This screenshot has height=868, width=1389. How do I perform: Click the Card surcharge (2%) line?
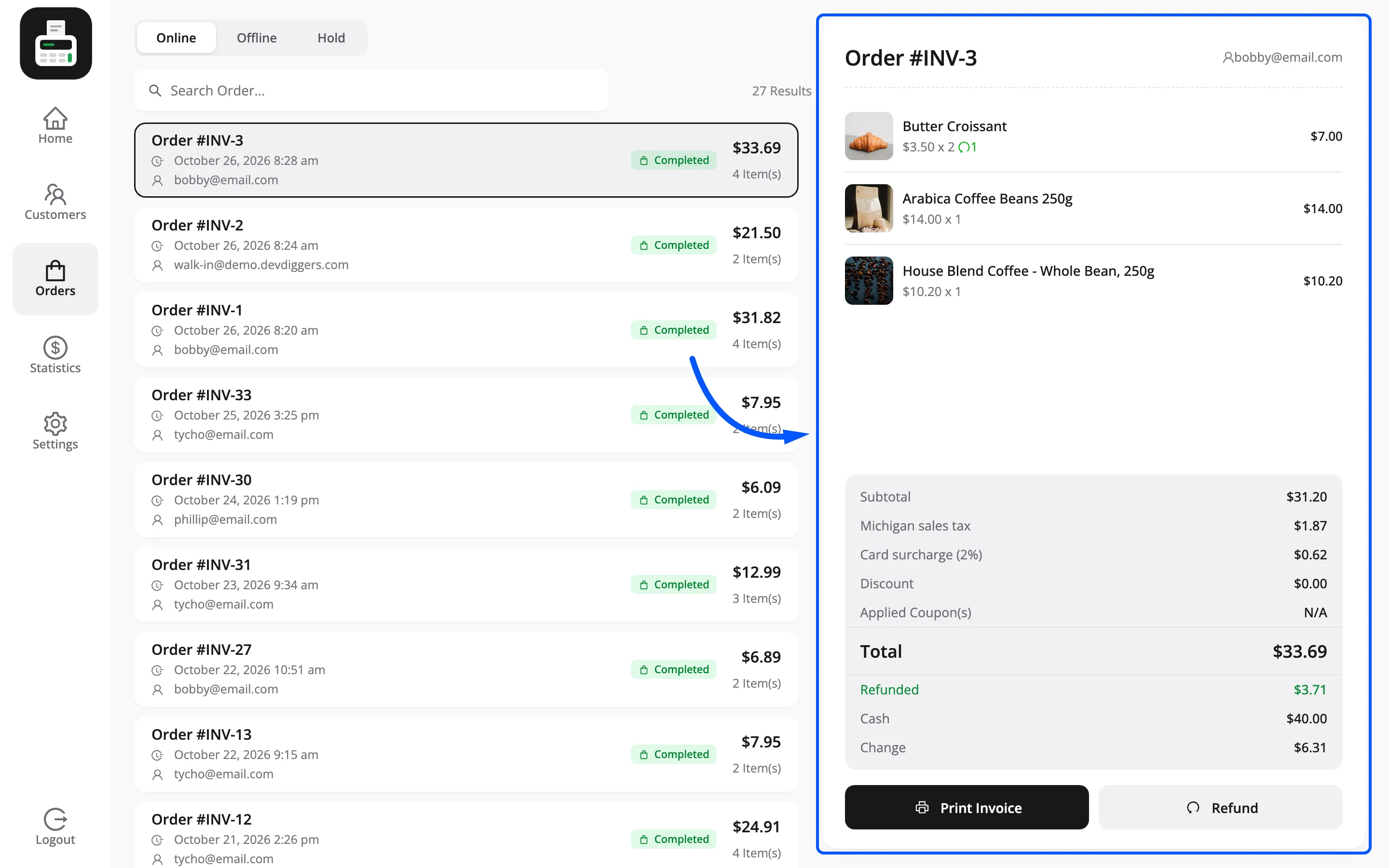tap(1093, 555)
